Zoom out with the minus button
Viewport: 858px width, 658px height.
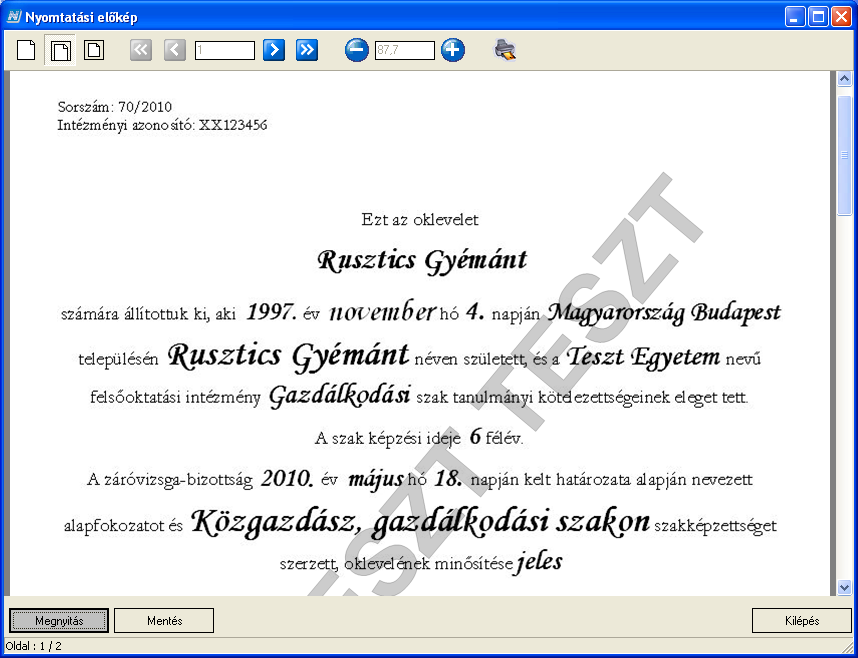coord(357,50)
